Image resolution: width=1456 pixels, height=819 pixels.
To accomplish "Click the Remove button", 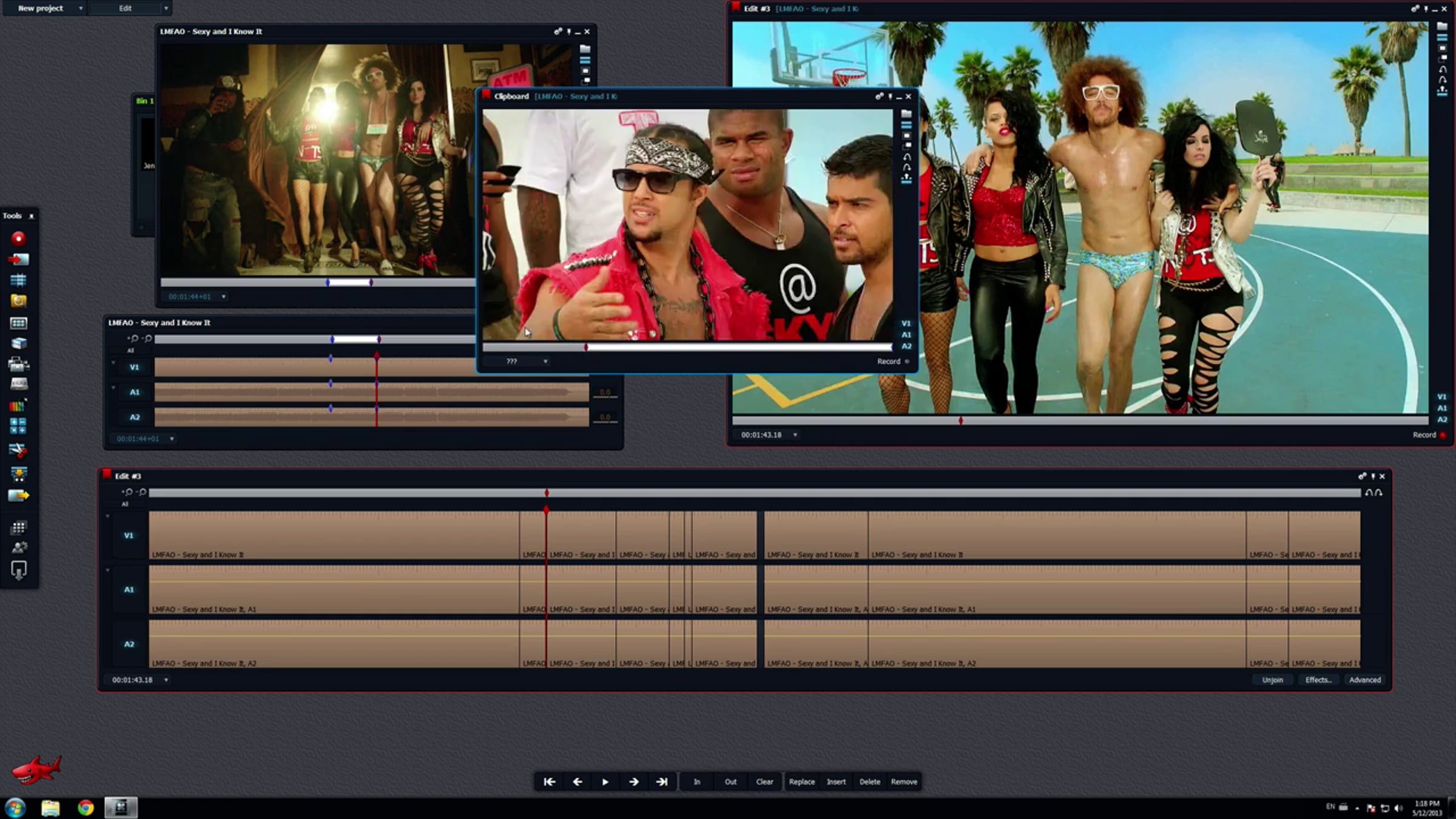I will (904, 782).
